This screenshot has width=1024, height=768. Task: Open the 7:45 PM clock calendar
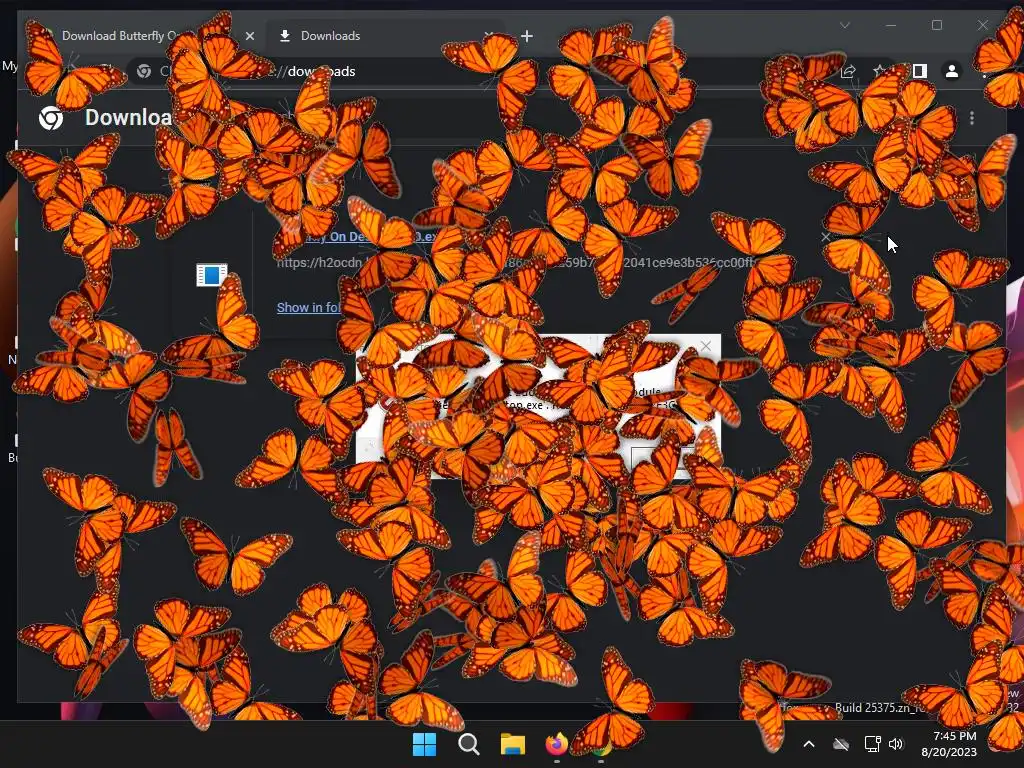(x=948, y=744)
